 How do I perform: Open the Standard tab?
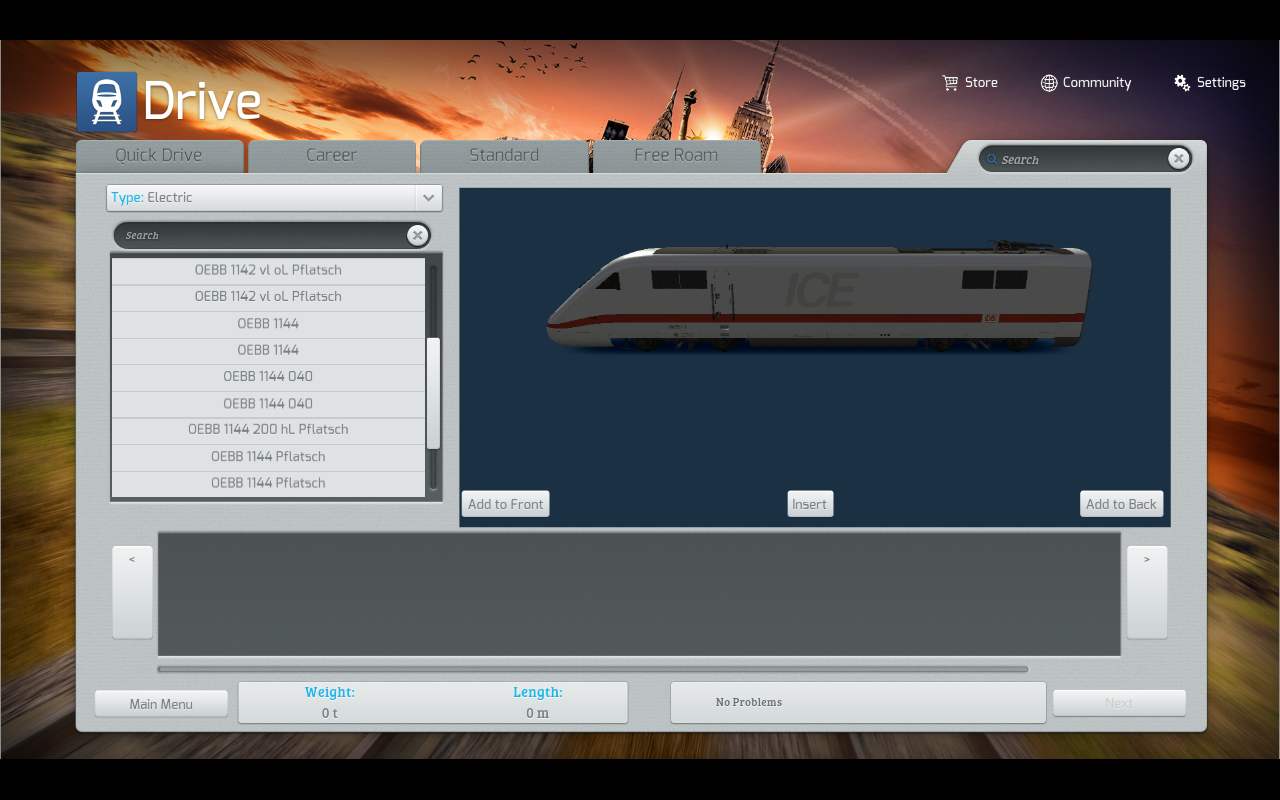pos(504,155)
